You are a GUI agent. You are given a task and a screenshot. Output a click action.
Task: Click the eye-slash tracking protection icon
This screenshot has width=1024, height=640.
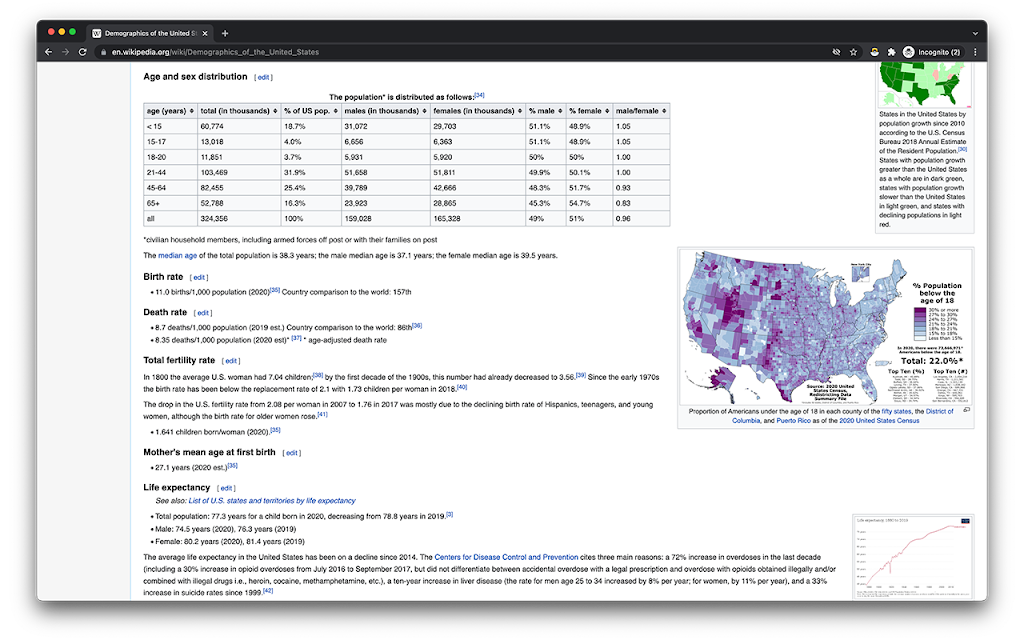point(836,52)
